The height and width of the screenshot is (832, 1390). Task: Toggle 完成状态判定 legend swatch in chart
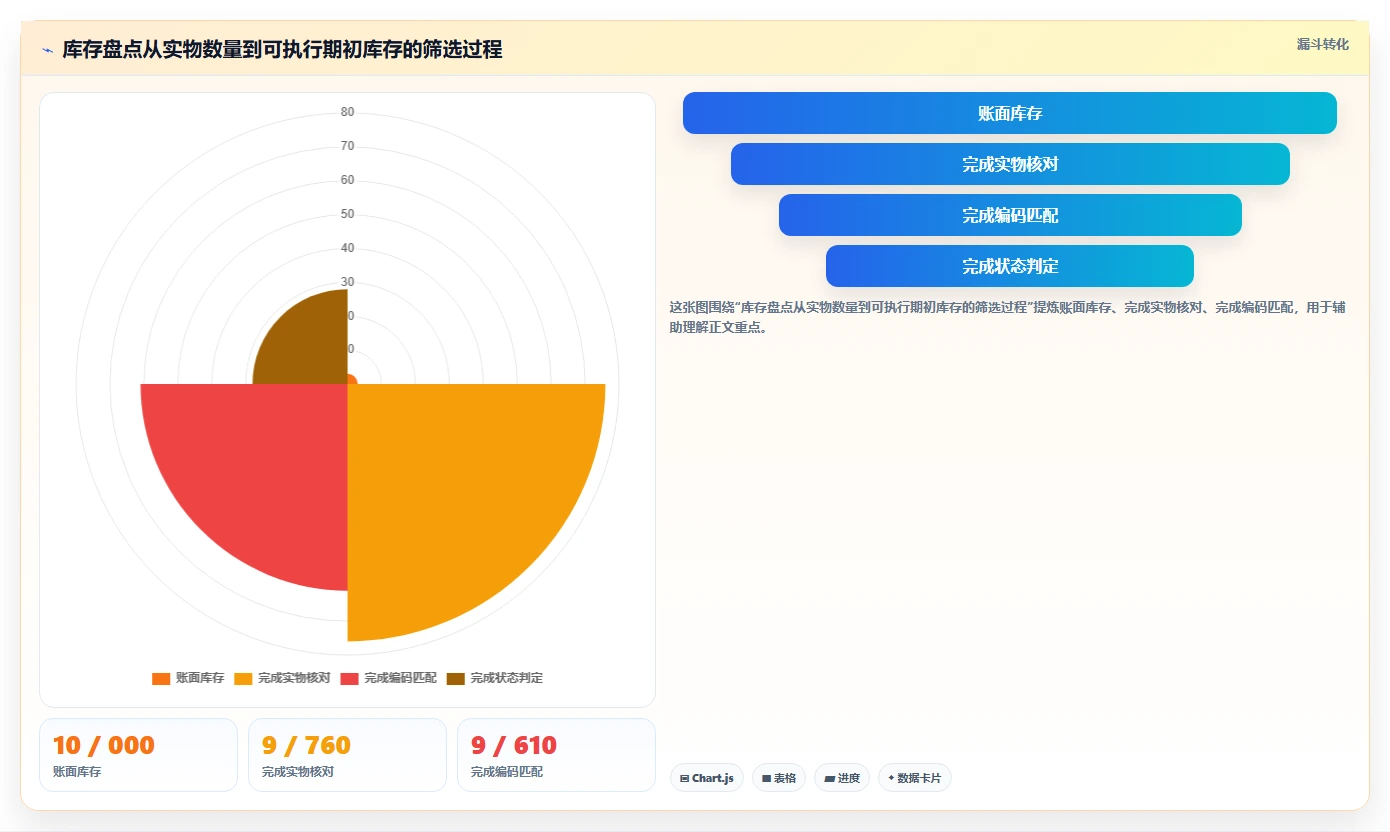[456, 678]
